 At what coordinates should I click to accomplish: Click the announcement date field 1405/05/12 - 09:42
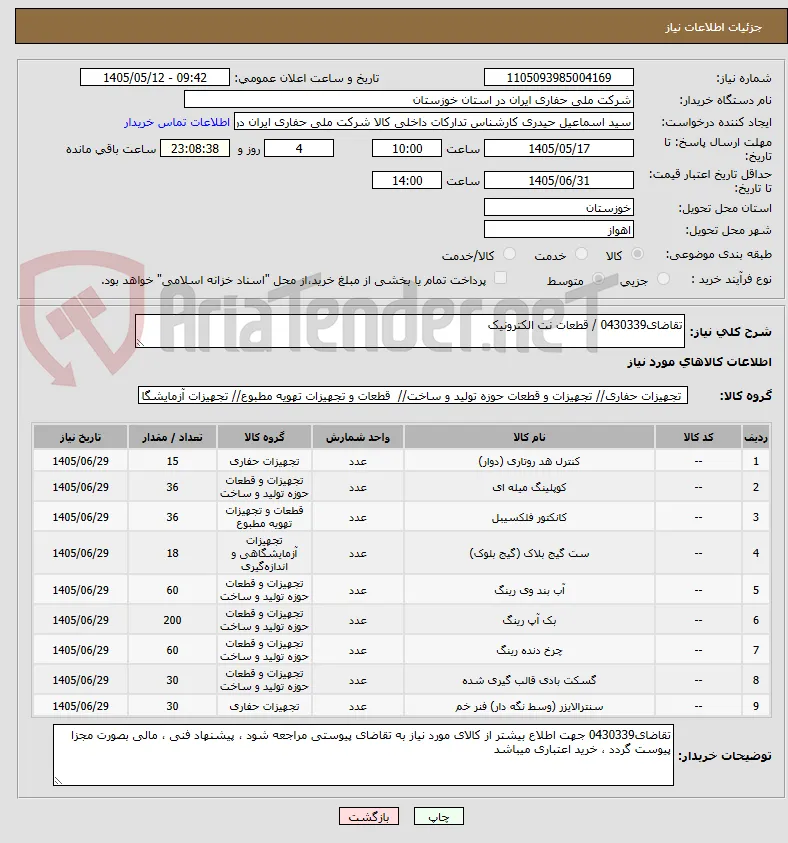click(155, 77)
